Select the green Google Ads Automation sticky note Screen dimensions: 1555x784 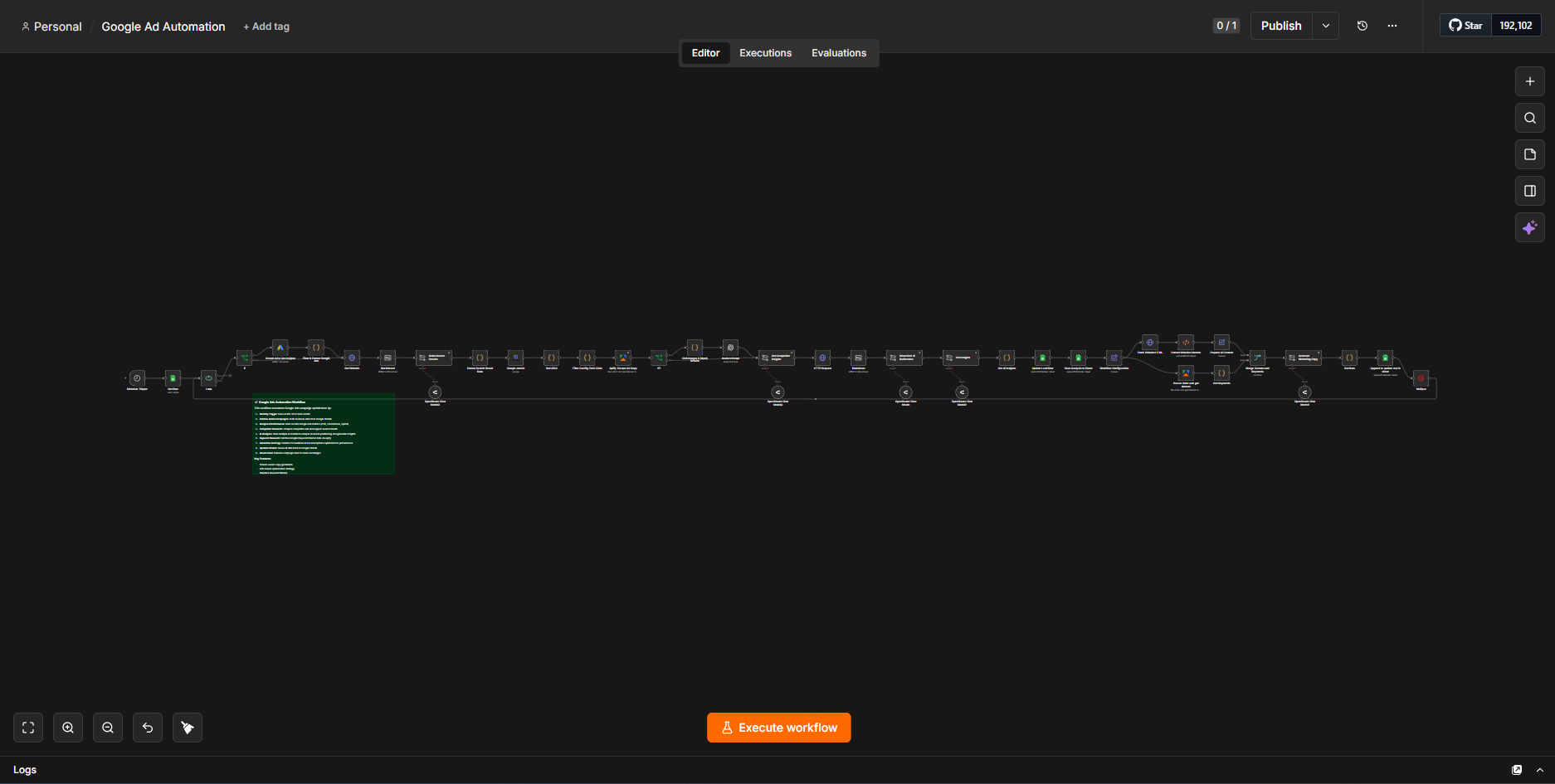[x=324, y=435]
